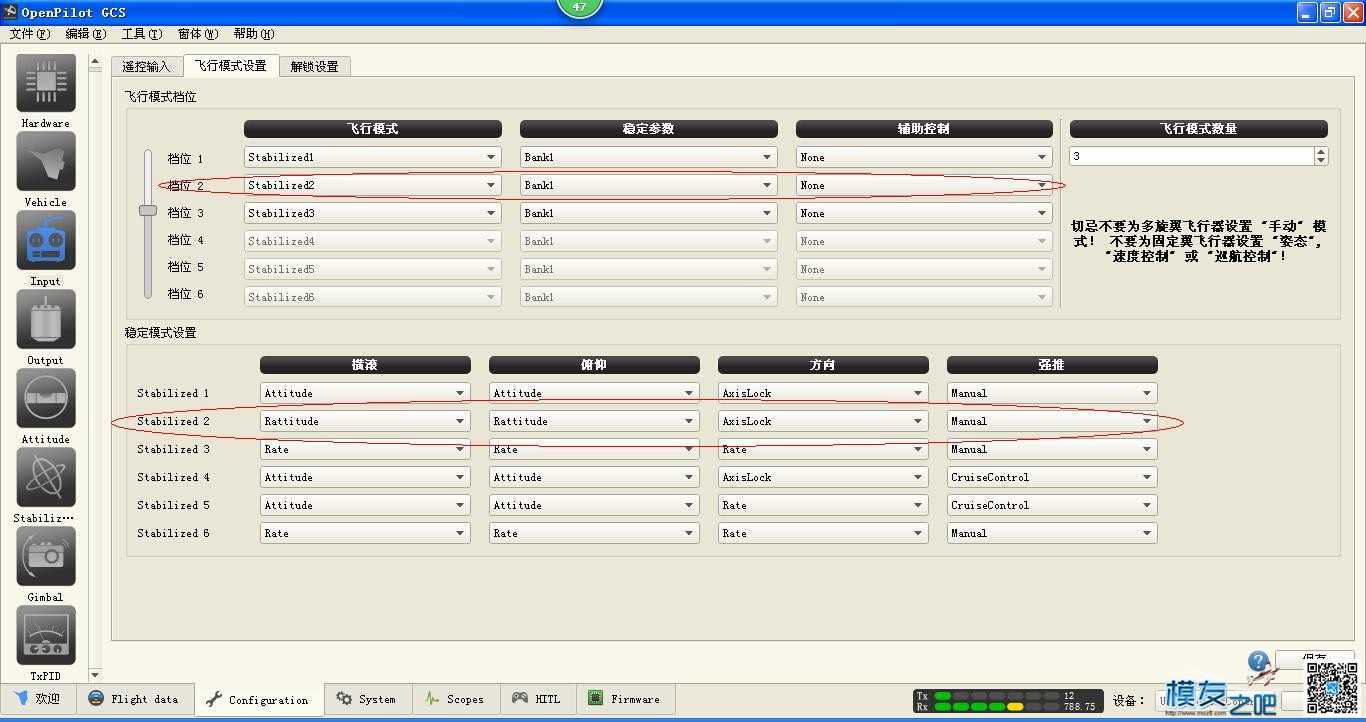Select the 飞行模式设置 tab
1366x722 pixels.
pos(231,66)
